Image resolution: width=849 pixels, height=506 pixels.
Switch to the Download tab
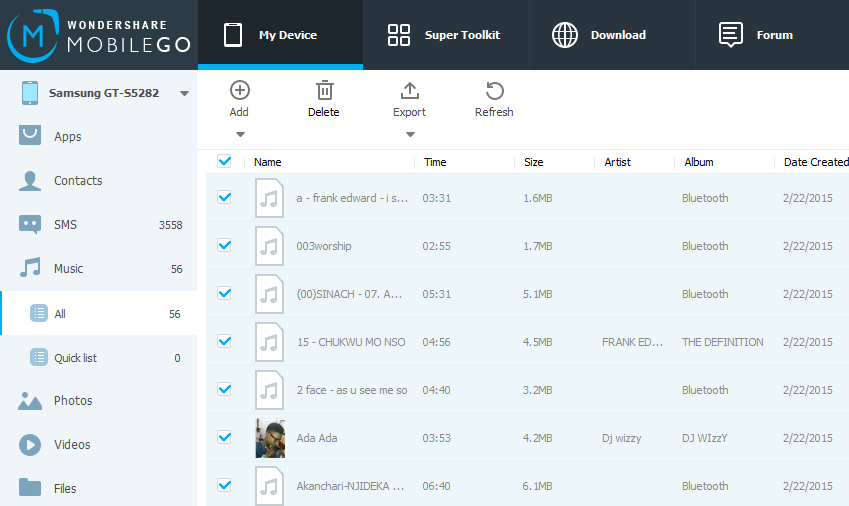[x=598, y=35]
